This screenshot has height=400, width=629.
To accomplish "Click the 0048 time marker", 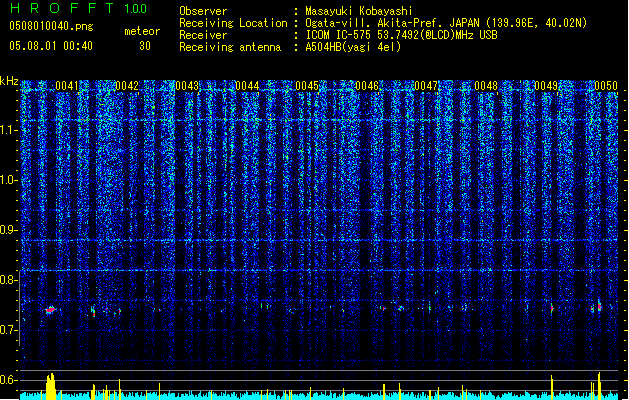I will tap(486, 86).
